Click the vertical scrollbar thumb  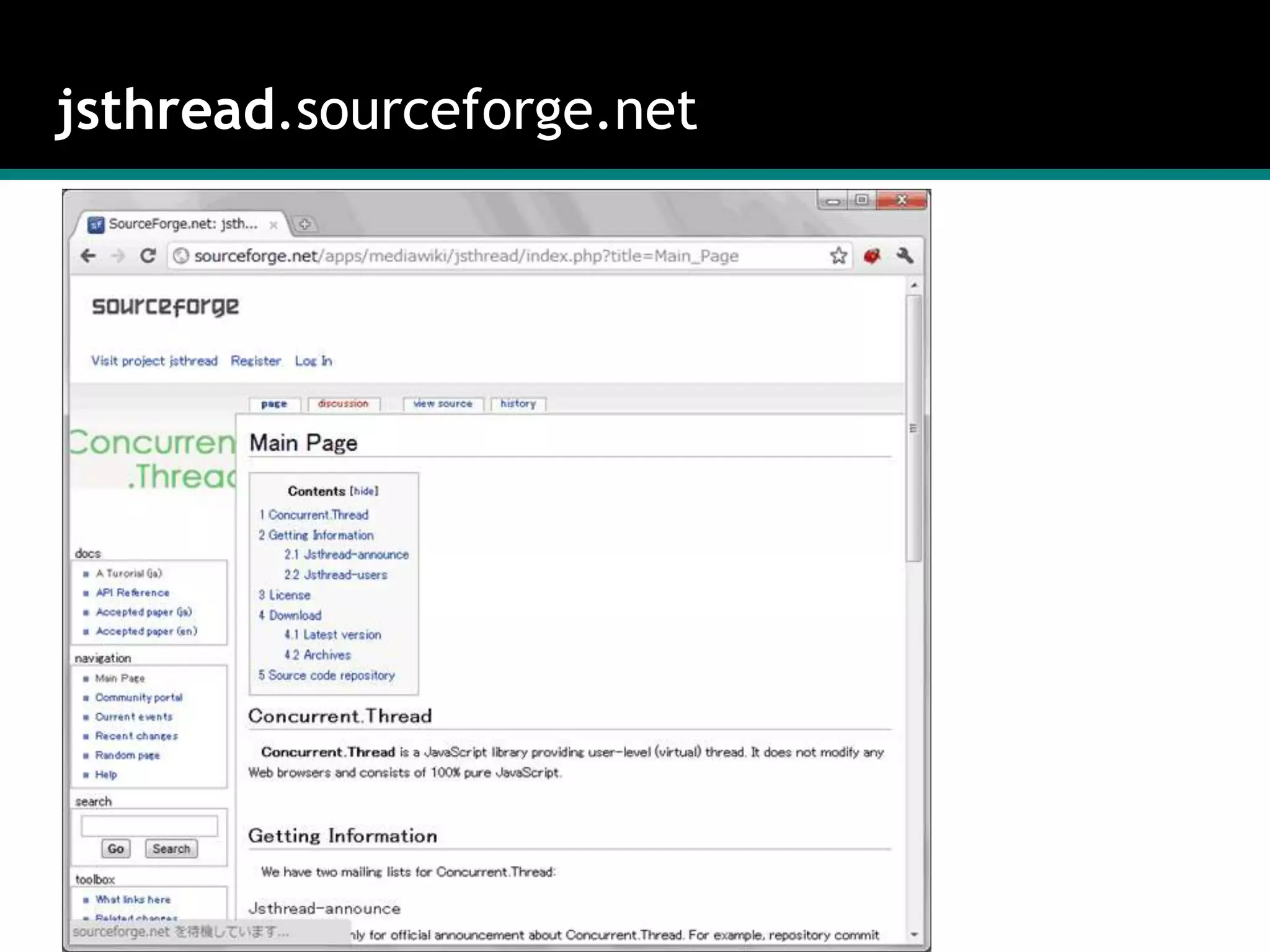point(914,428)
